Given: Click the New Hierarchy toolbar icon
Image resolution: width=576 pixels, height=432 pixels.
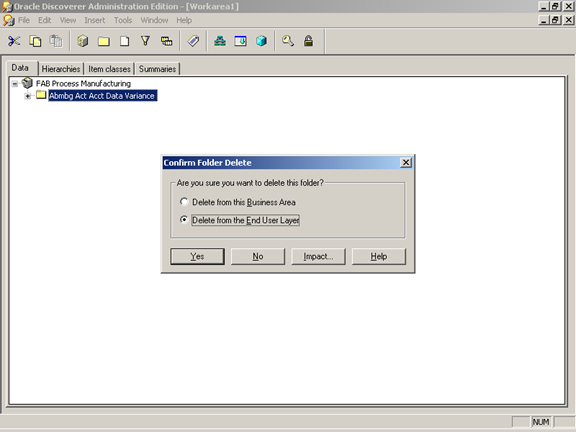Looking at the screenshot, I should [220, 41].
